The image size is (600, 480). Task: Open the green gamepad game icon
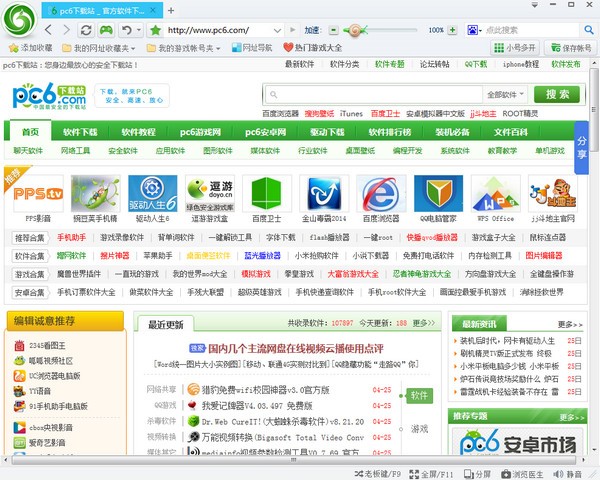click(x=106, y=30)
